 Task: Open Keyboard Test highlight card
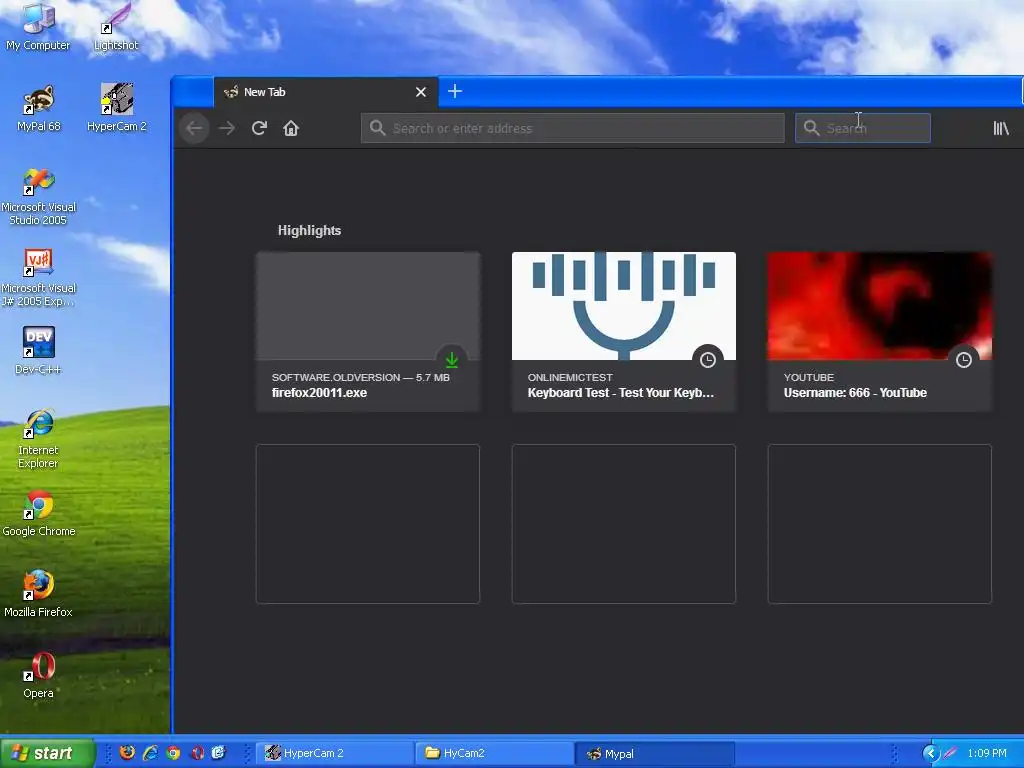pyautogui.click(x=624, y=332)
